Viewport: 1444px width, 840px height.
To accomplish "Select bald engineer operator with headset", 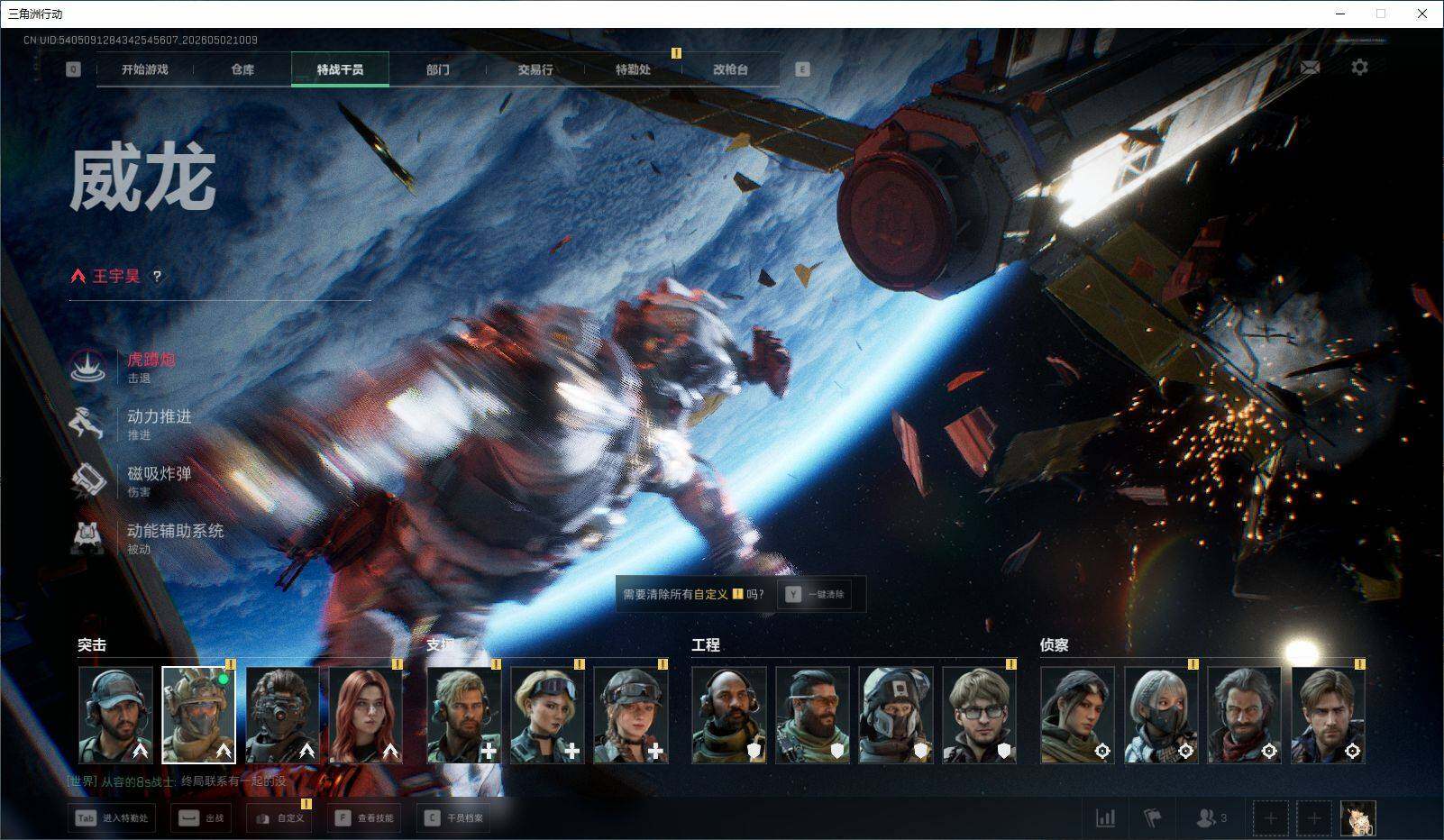I will (x=729, y=715).
